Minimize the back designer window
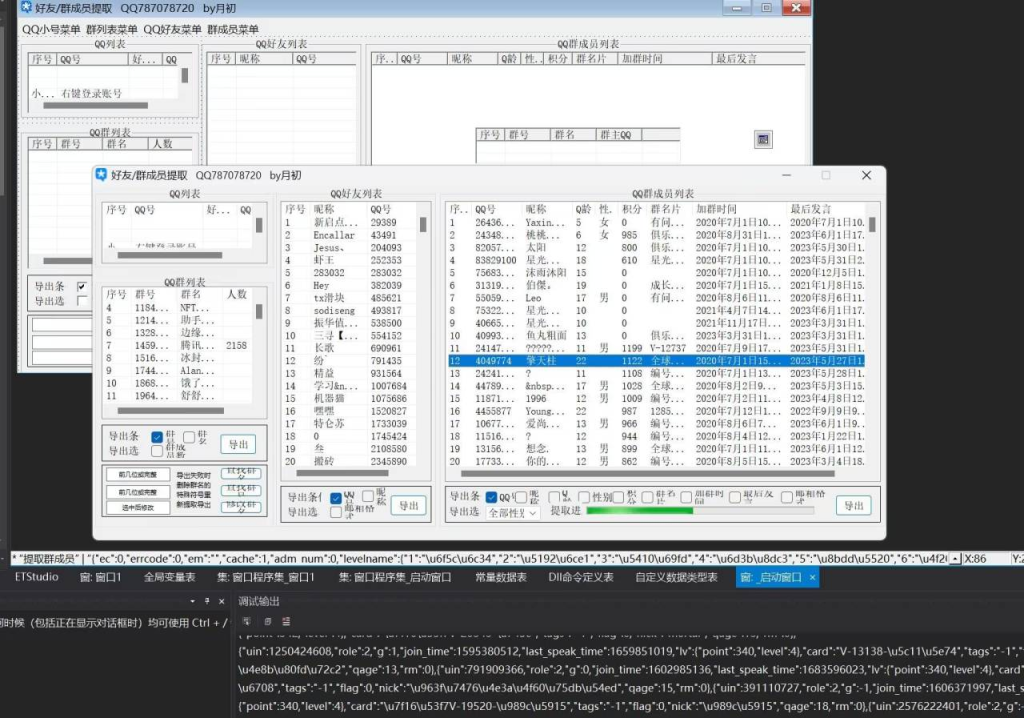Image resolution: width=1024 pixels, height=718 pixels. pyautogui.click(x=737, y=8)
